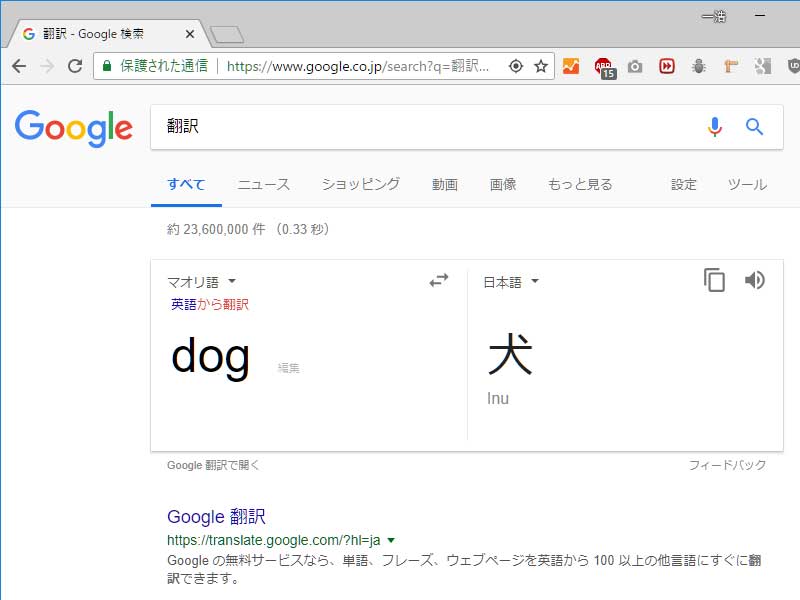Copy the translated text using the copy icon

pos(714,281)
